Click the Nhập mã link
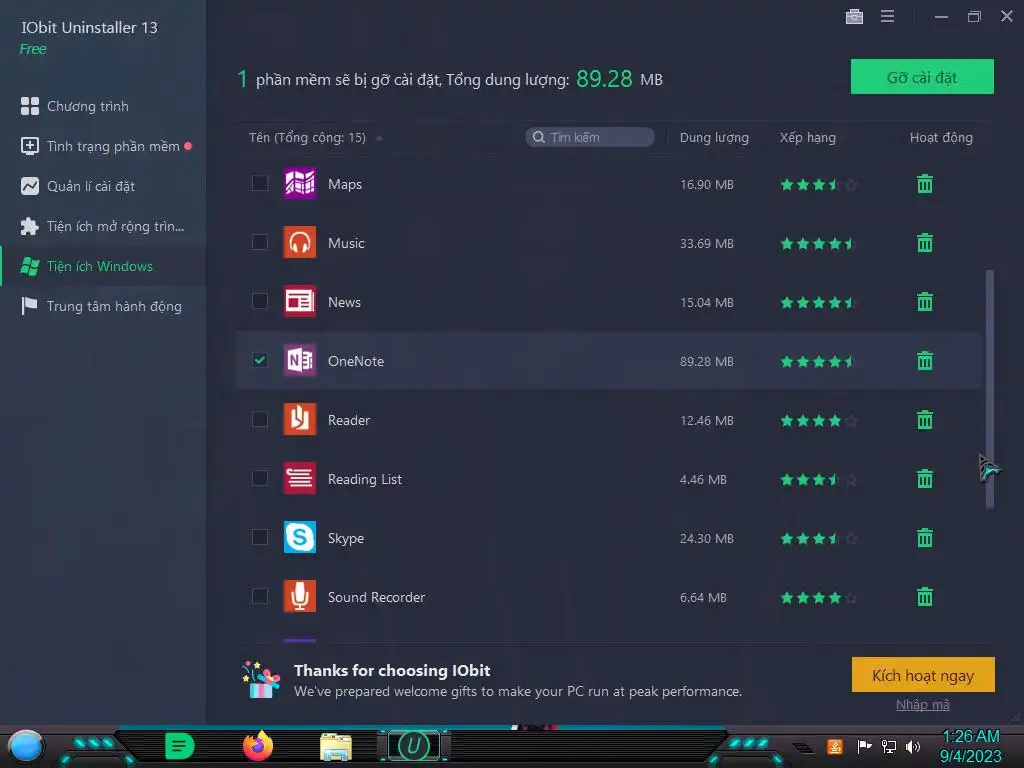1024x768 pixels. 922,705
